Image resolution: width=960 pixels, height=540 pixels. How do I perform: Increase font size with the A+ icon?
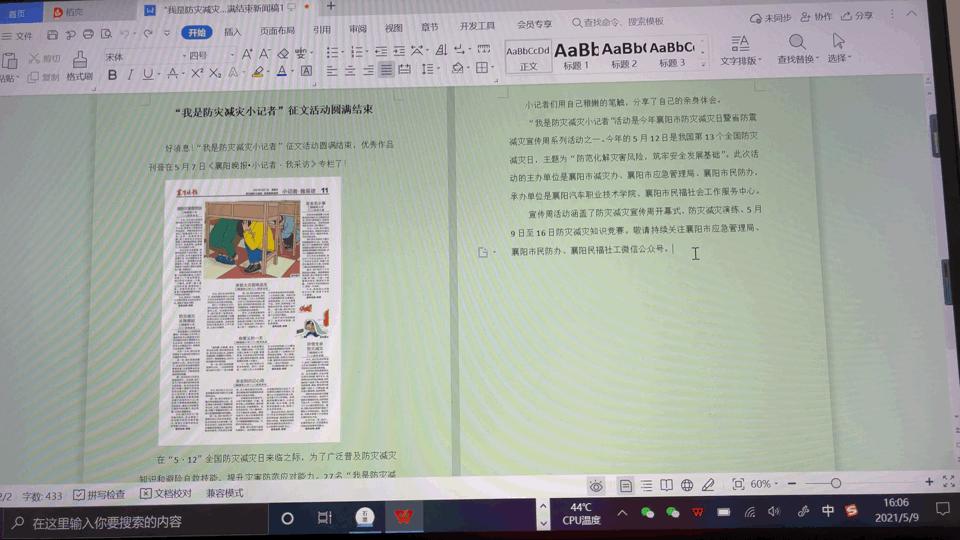[x=246, y=54]
